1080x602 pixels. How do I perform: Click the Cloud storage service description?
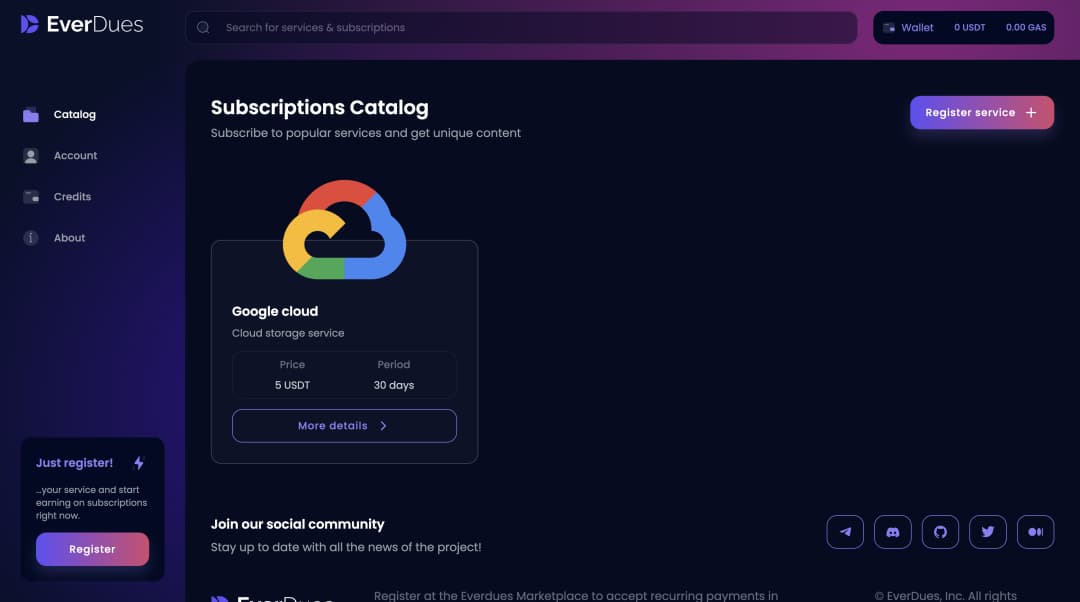point(288,333)
